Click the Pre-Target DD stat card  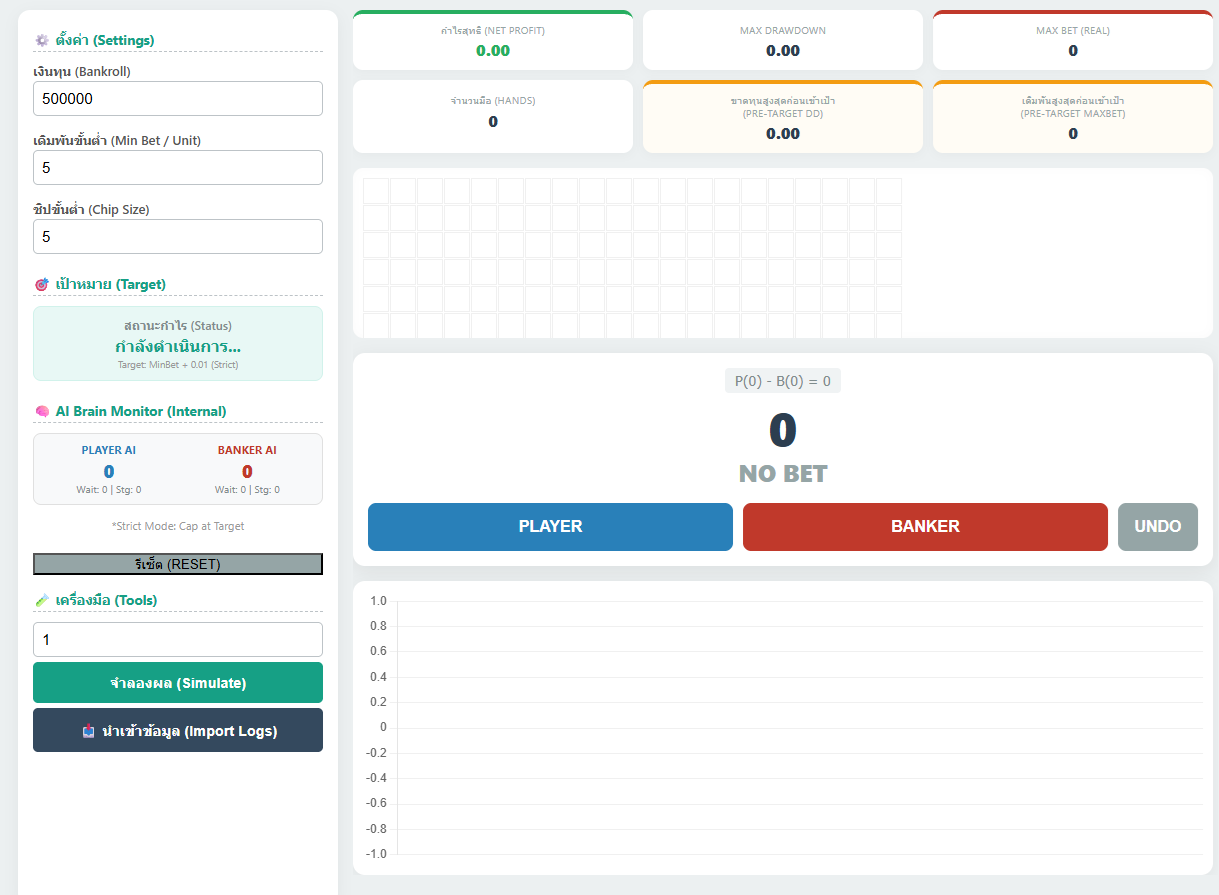(782, 117)
